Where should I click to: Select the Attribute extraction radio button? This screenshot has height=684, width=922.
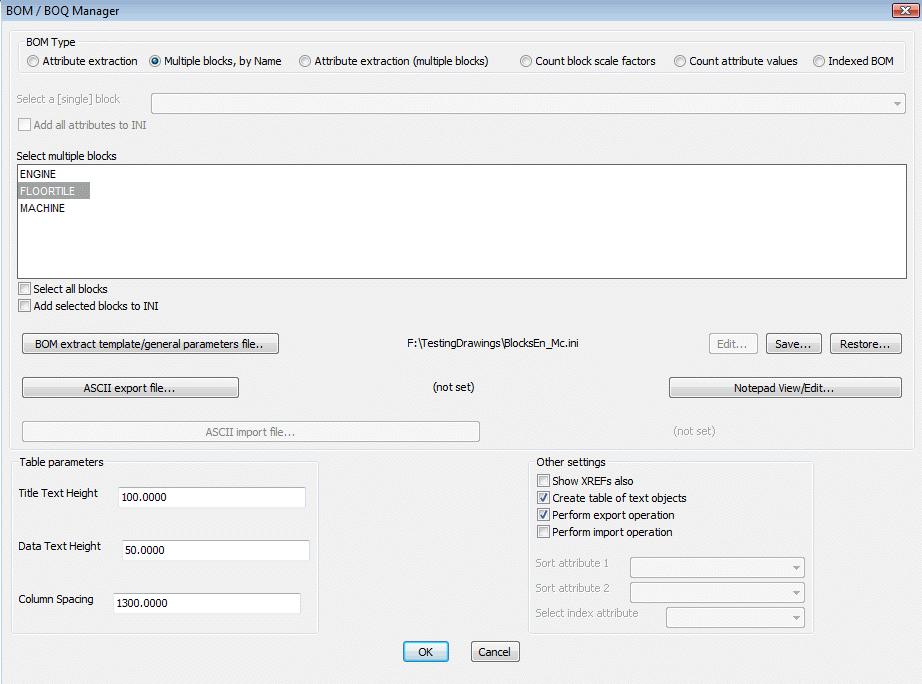coord(34,61)
